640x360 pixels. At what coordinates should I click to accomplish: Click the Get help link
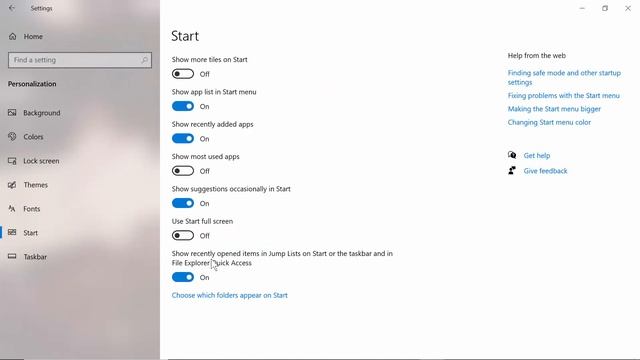537,156
